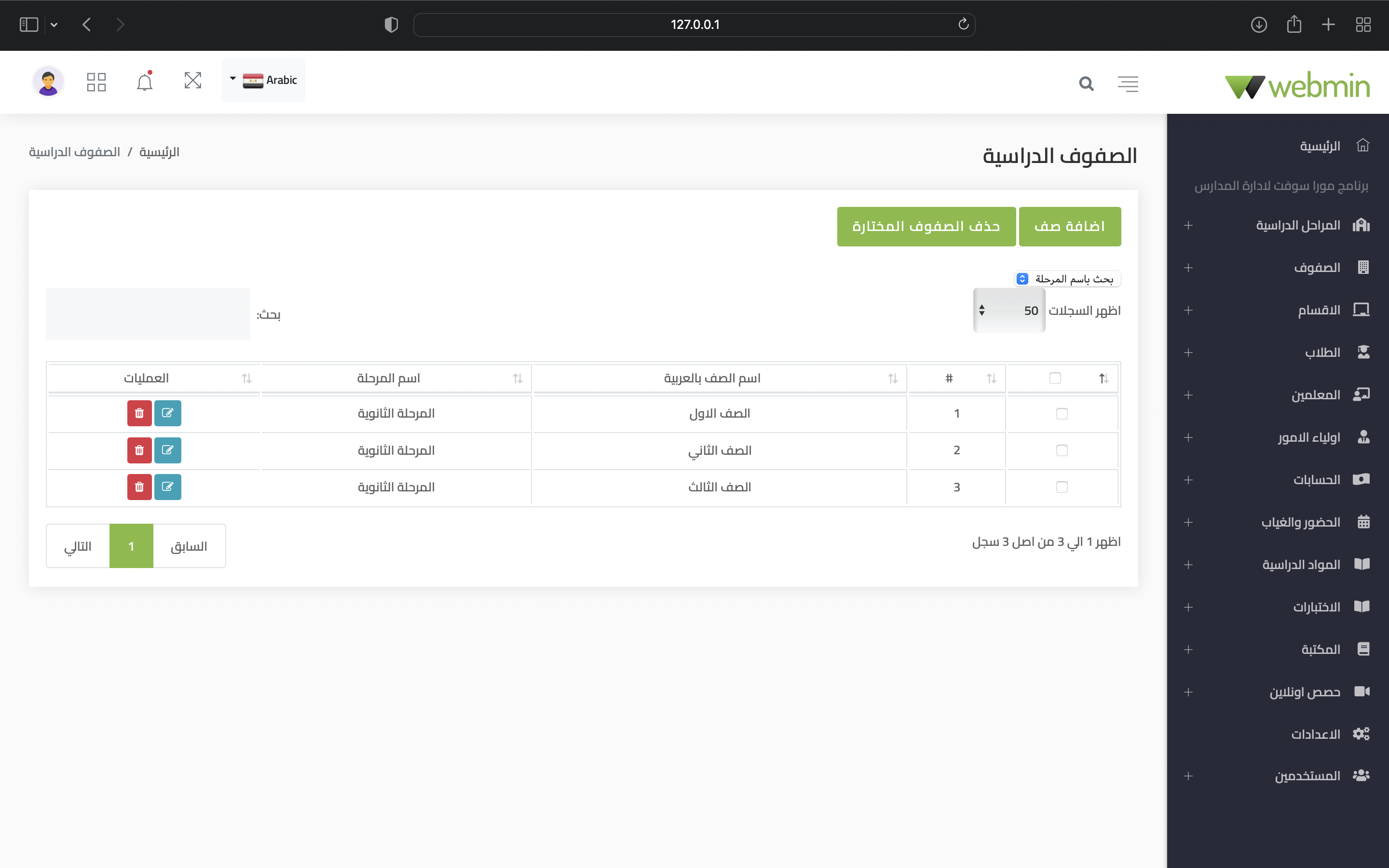The image size is (1389, 868).
Task: Click the edit icon for الصف الاول row
Action: (168, 413)
